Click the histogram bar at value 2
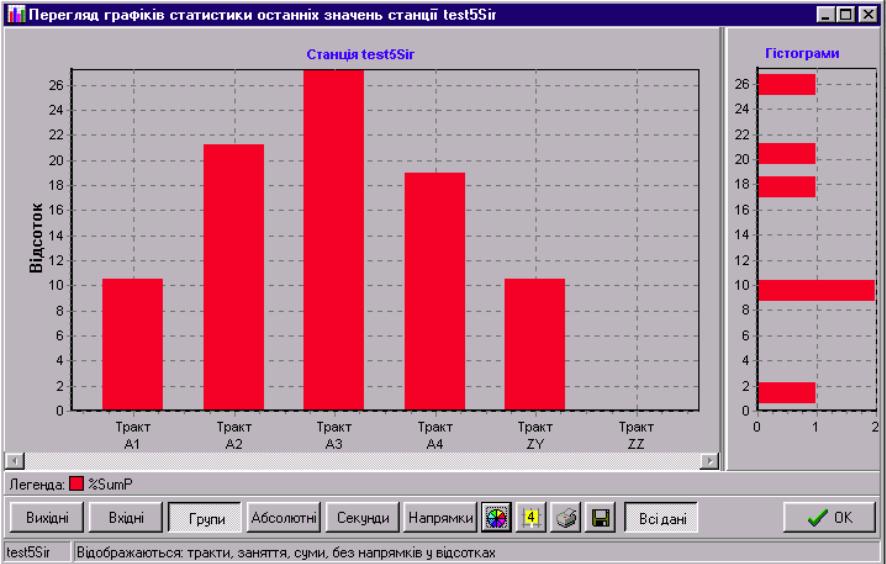This screenshot has width=886, height=564. pos(787,393)
